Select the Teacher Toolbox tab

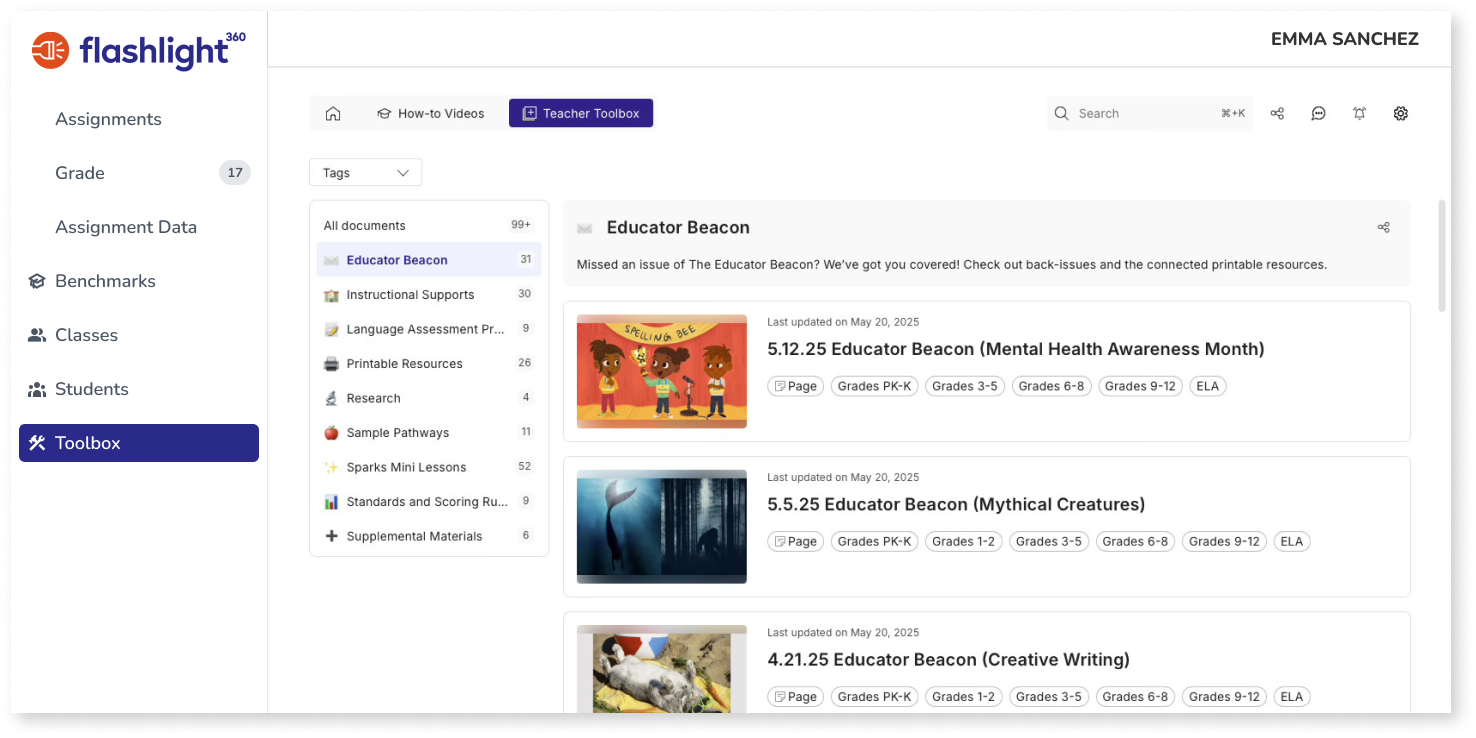pos(581,114)
